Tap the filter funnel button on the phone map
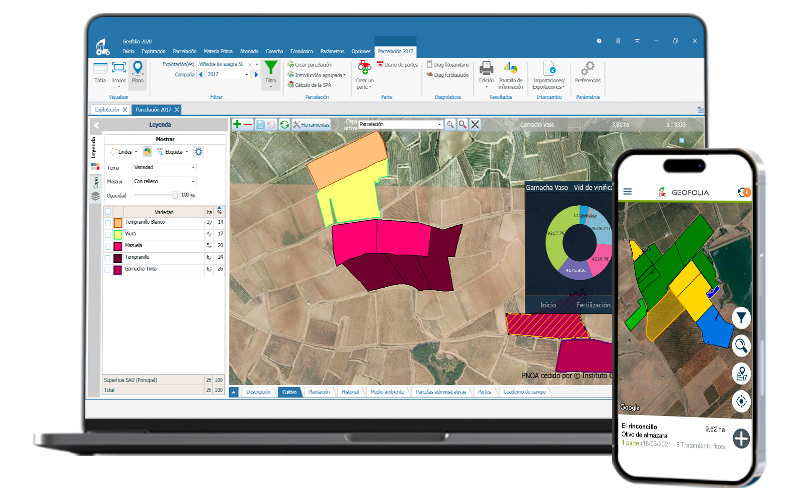 tap(741, 318)
